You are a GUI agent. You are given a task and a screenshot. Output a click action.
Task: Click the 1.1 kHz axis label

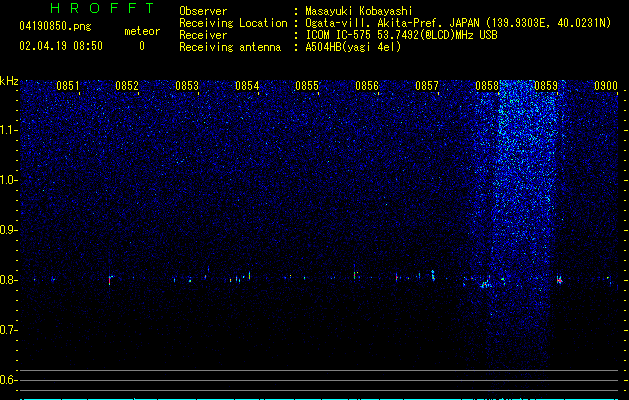tap(8, 130)
